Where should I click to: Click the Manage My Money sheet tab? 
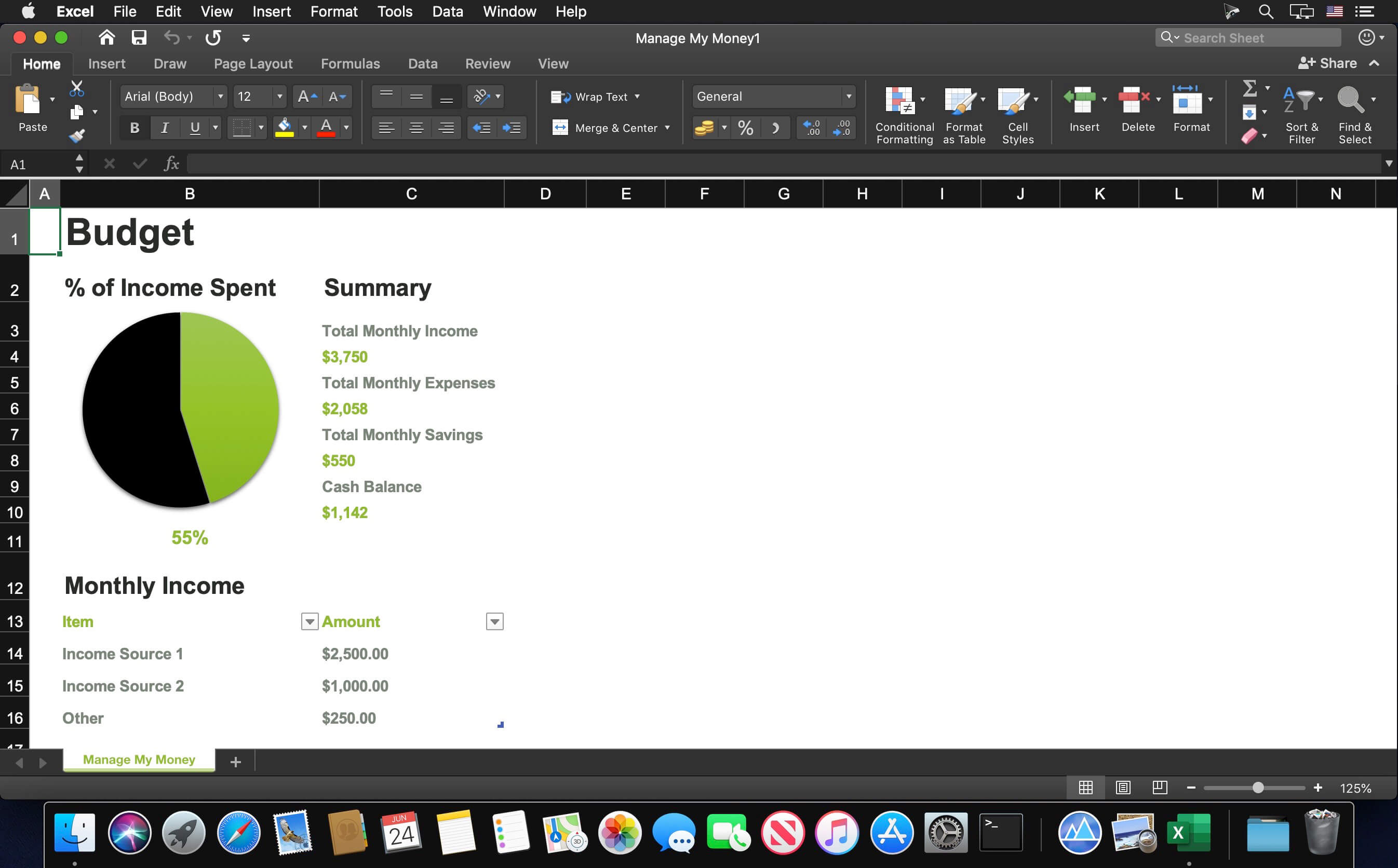(140, 759)
